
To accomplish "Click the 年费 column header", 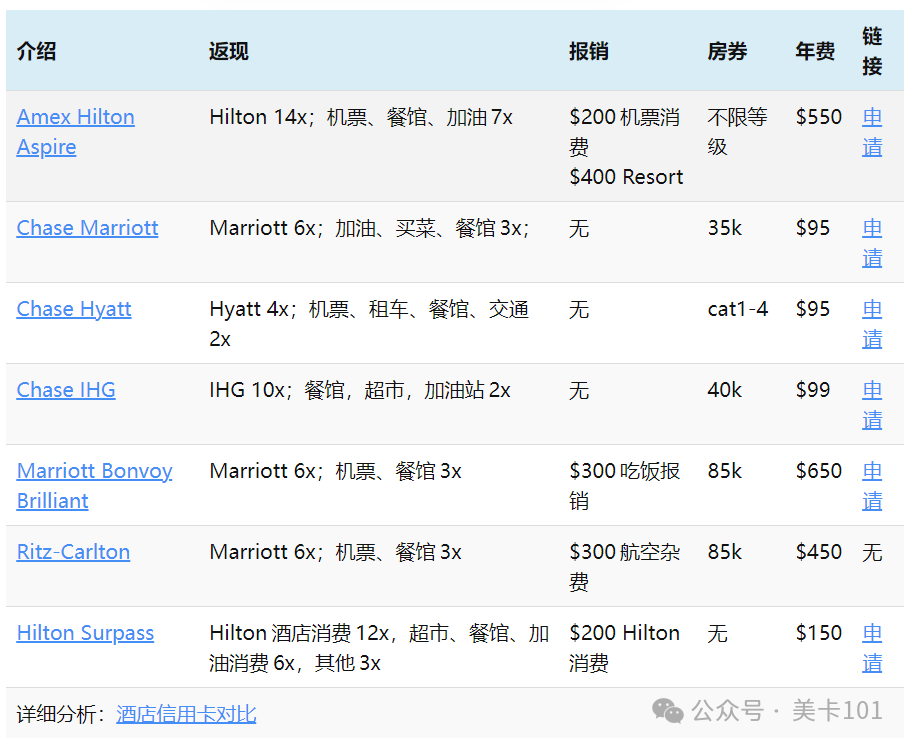I will click(815, 51).
